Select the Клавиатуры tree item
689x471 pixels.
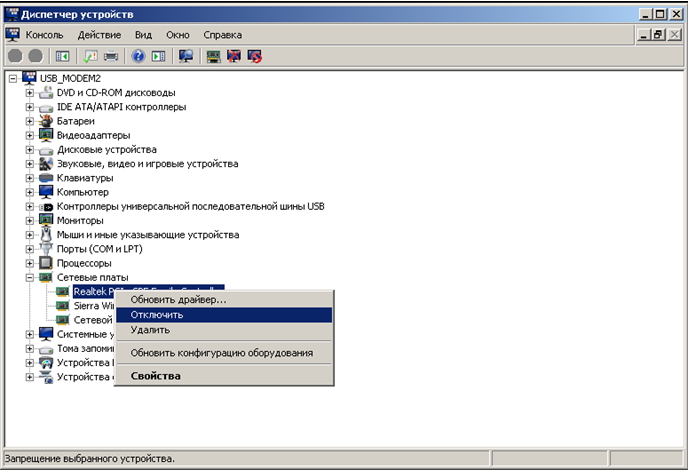pos(85,178)
